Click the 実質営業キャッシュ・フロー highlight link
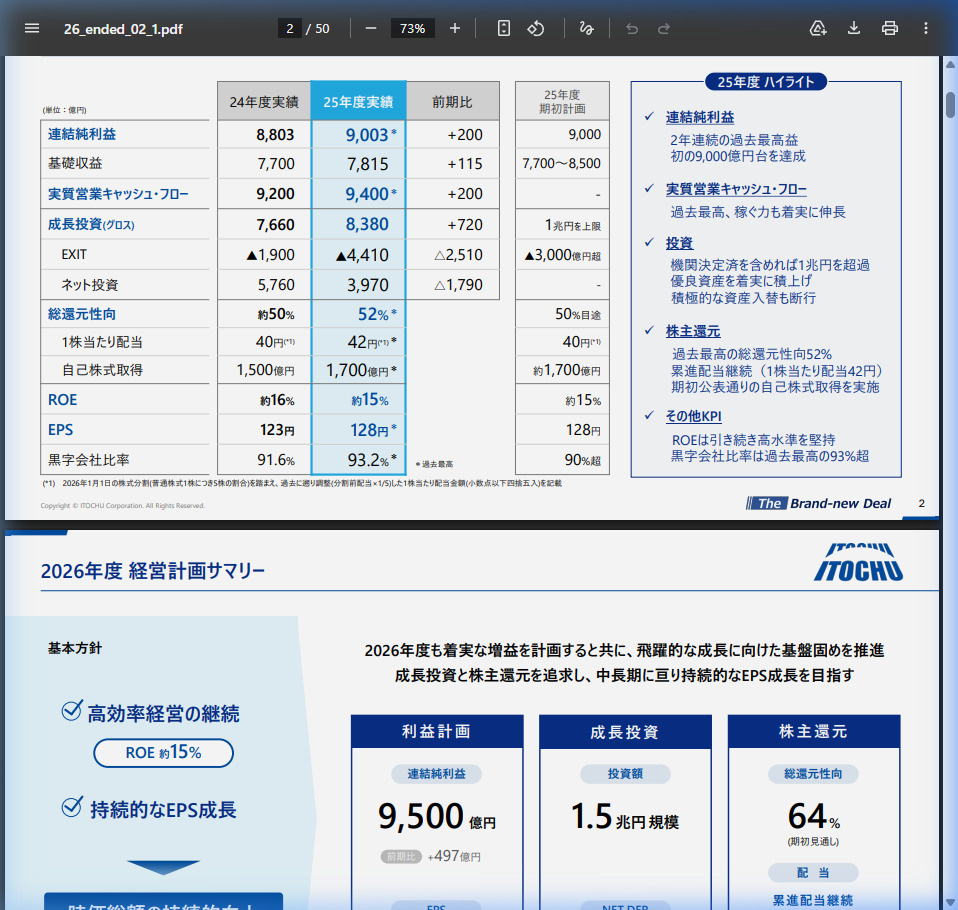Image resolution: width=958 pixels, height=910 pixels. (x=736, y=189)
